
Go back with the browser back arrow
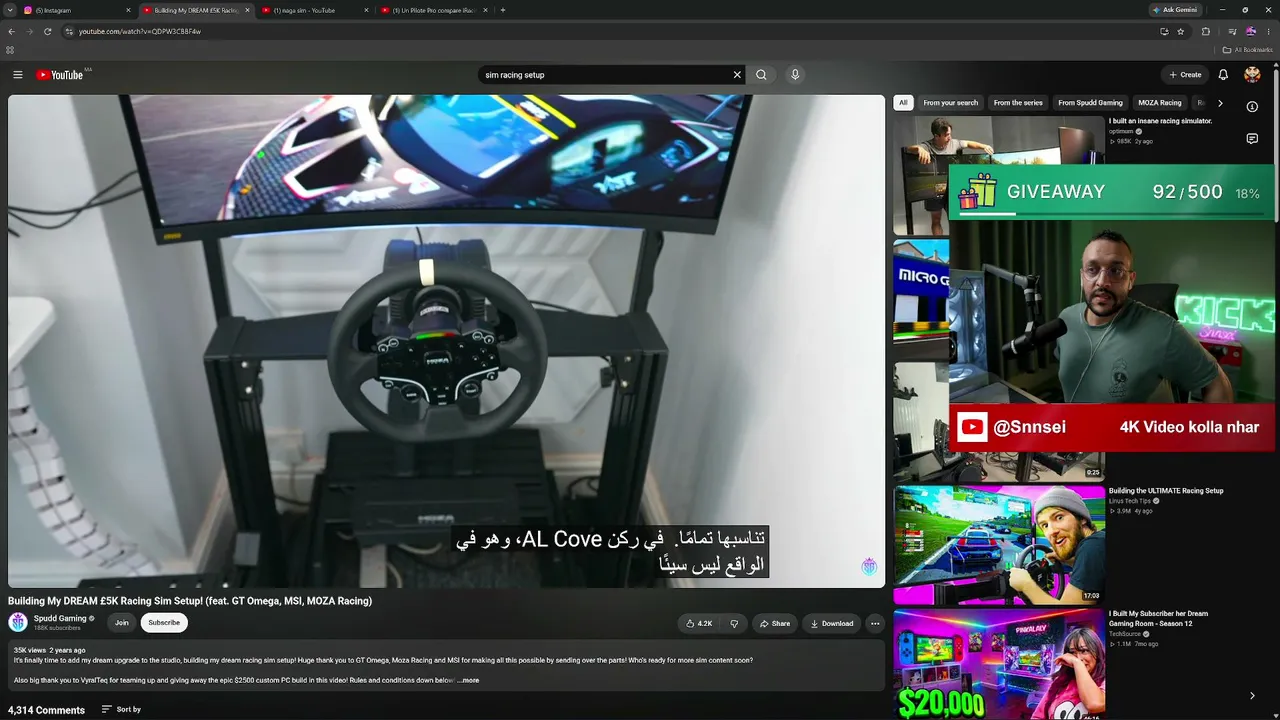tap(11, 31)
